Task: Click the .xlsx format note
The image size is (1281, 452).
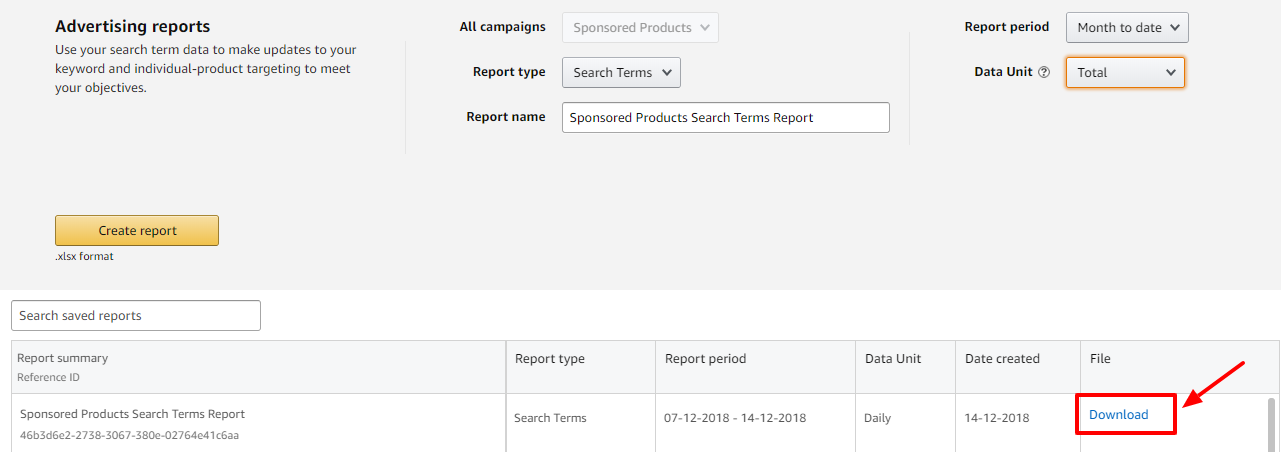Action: [84, 257]
